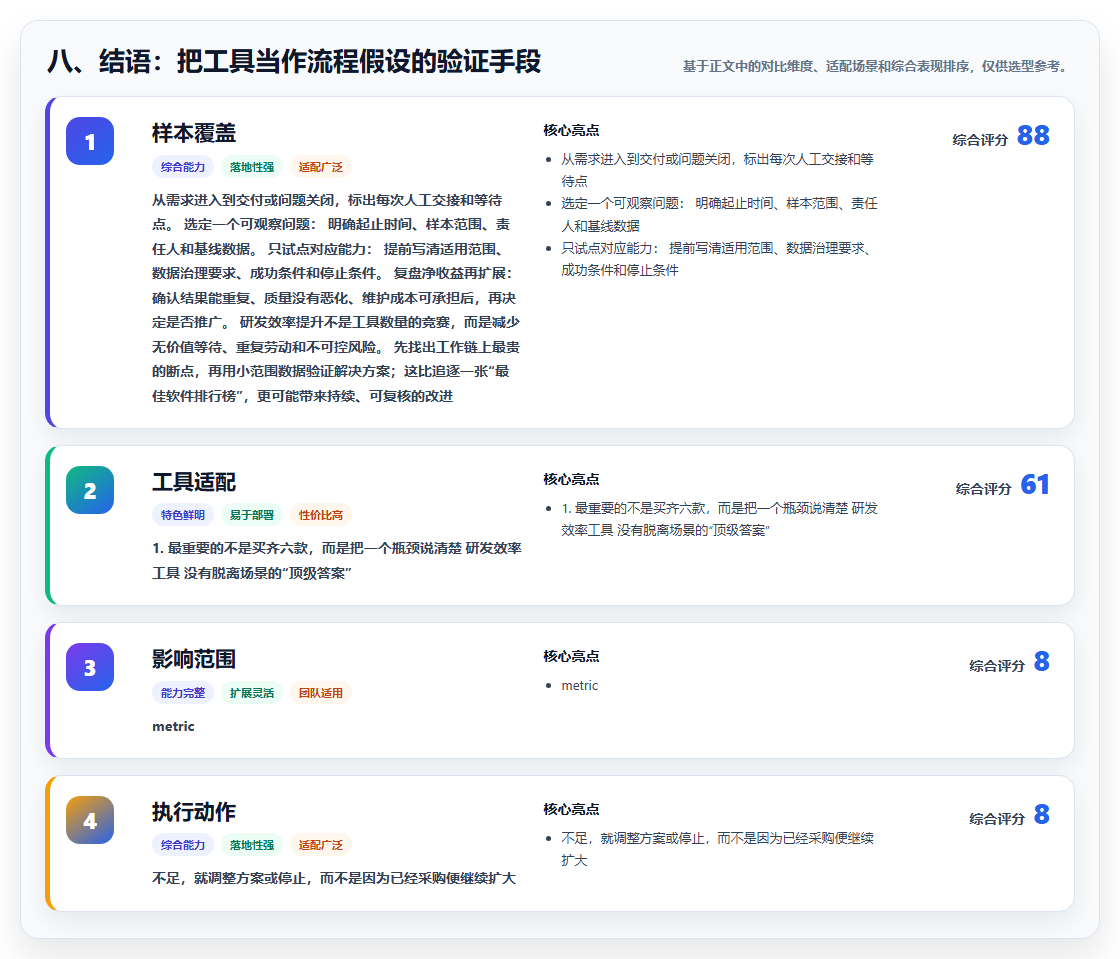Click the score value 61
Viewport: 1120px width, 959px height.
(x=1035, y=485)
